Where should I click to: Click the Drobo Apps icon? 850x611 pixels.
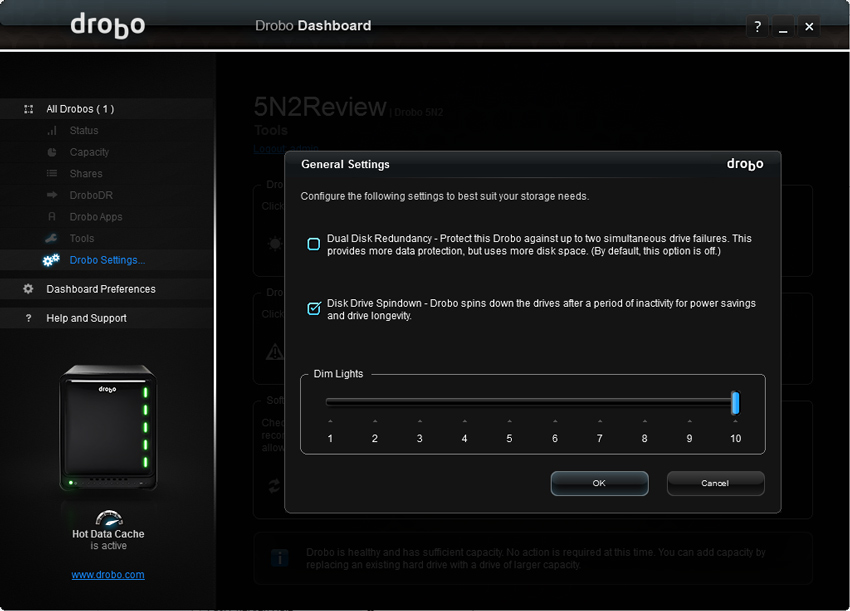click(52, 217)
